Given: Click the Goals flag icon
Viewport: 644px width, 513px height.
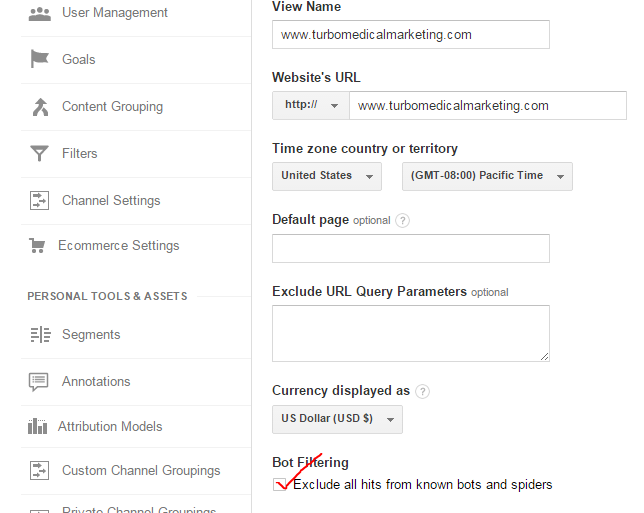Looking at the screenshot, I should tap(40, 59).
